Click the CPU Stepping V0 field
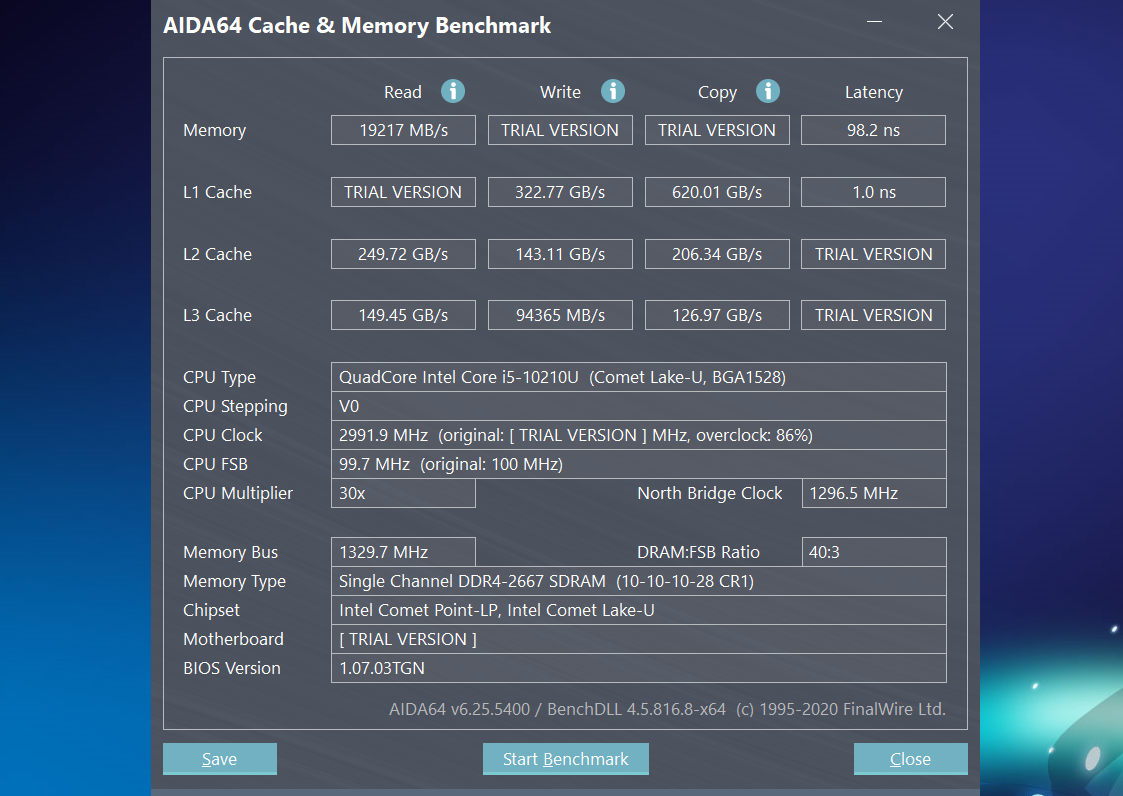Image resolution: width=1123 pixels, height=796 pixels. [638, 406]
